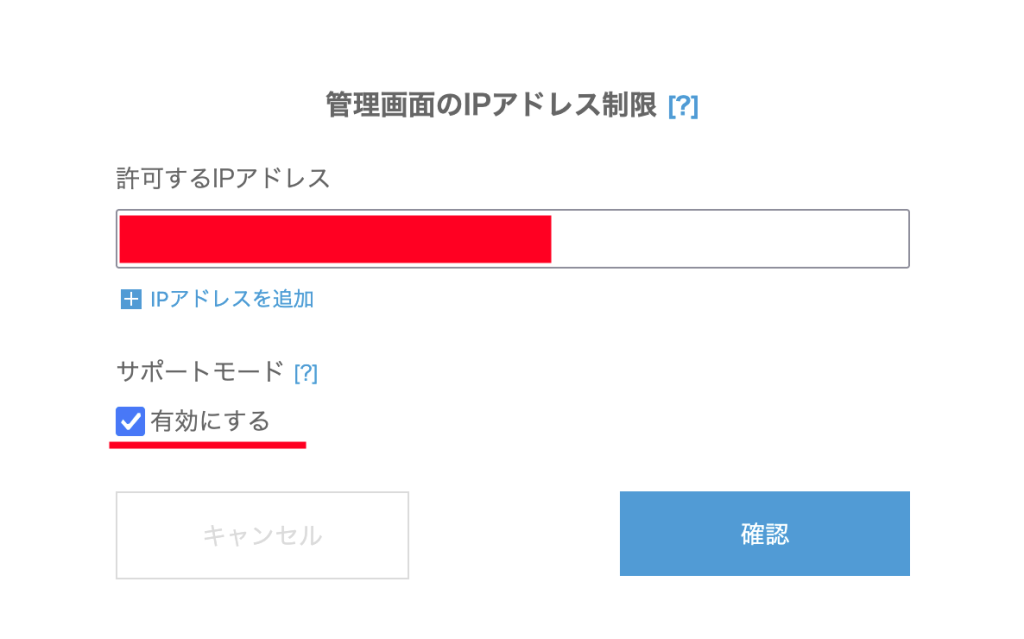
Task: Click the grey キャンセル text inside its button
Action: coord(262,536)
